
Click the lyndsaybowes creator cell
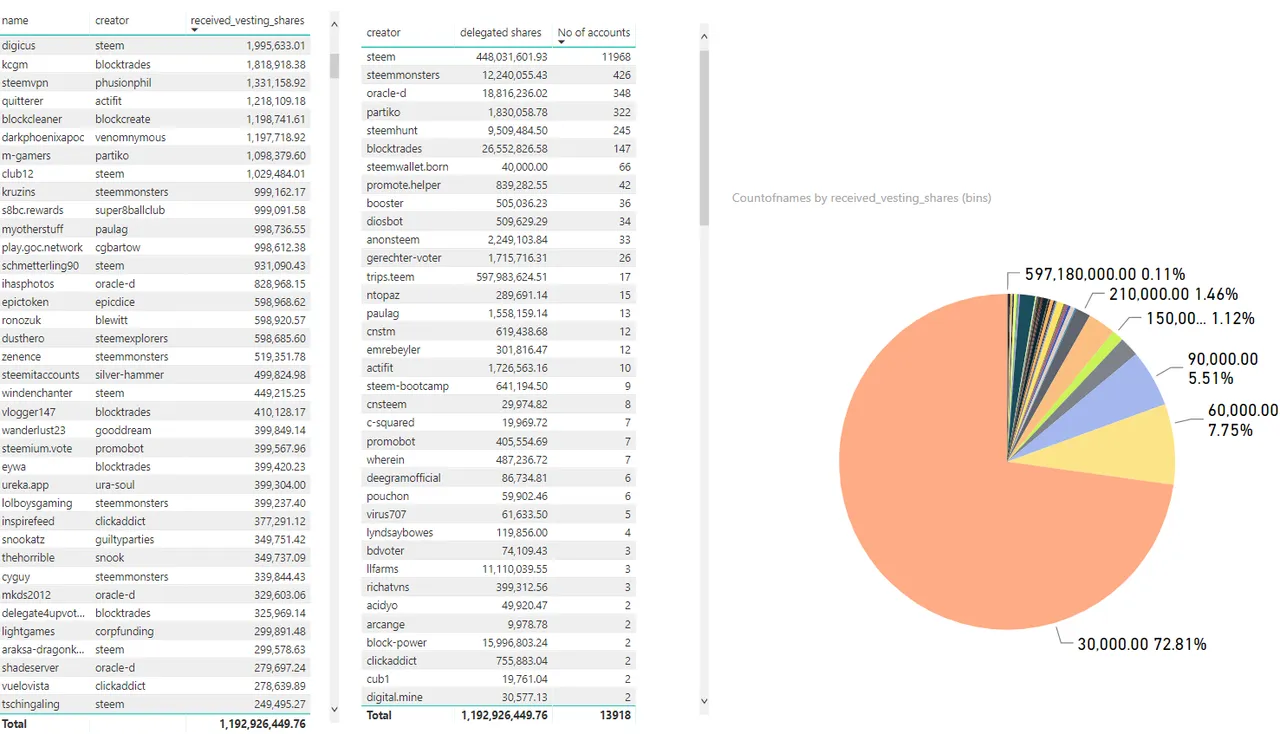click(400, 533)
